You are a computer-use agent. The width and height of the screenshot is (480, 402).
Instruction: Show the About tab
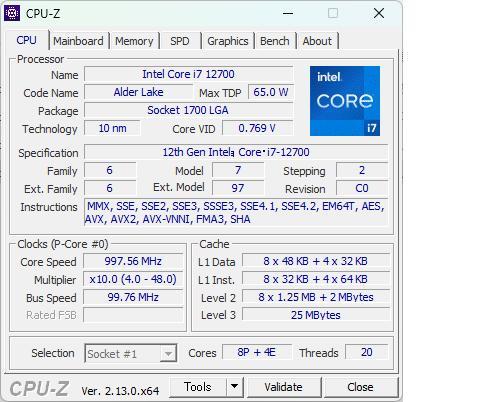(317, 41)
